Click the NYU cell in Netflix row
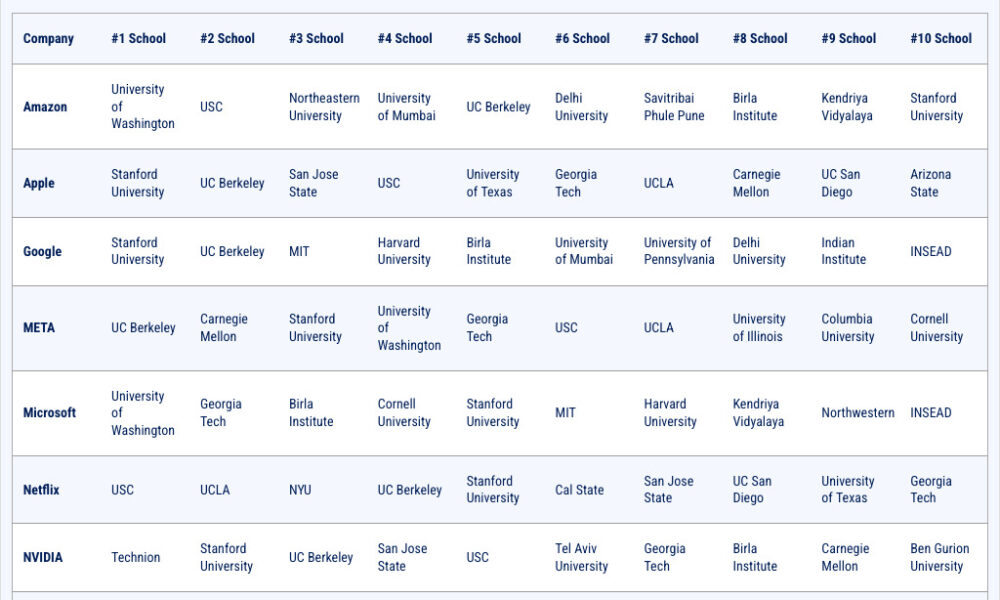1000x600 pixels. [300, 490]
